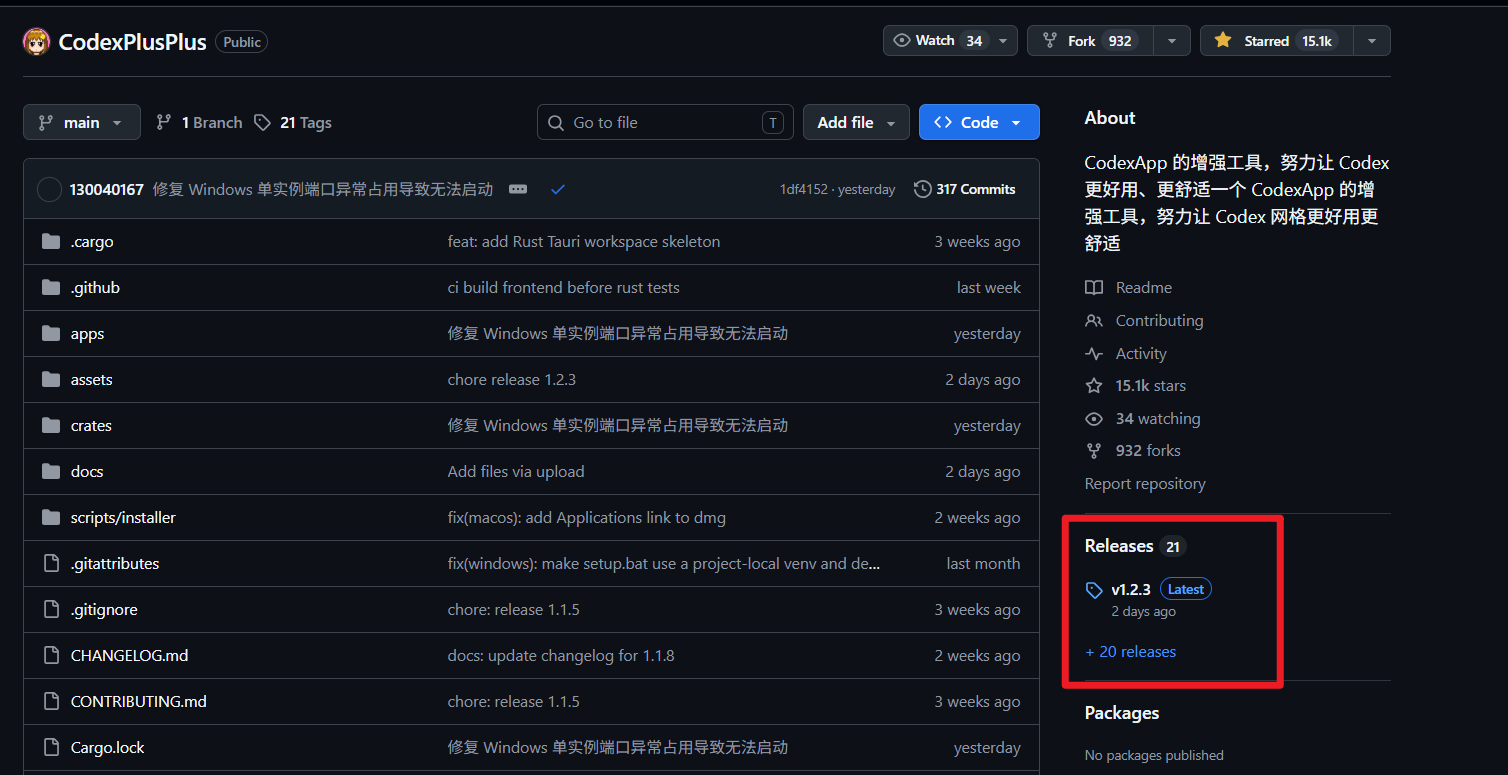1508x775 pixels.
Task: Open the CHANGELOG.md file name link
Action: click(129, 656)
